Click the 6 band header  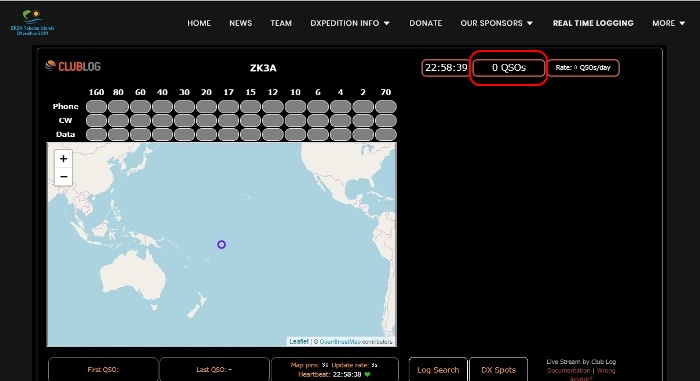[318, 92]
